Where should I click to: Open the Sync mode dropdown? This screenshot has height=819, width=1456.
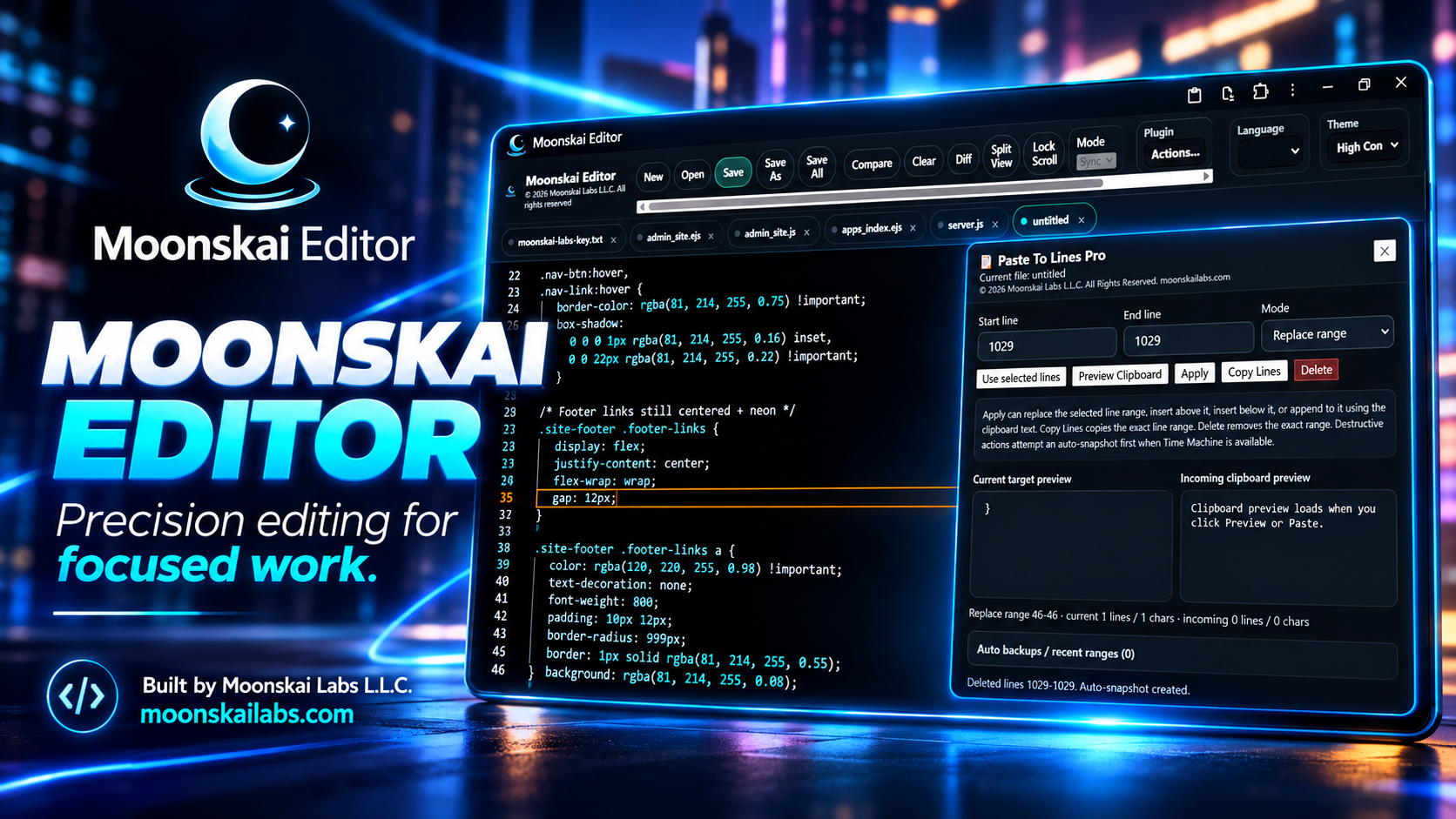pyautogui.click(x=1095, y=161)
